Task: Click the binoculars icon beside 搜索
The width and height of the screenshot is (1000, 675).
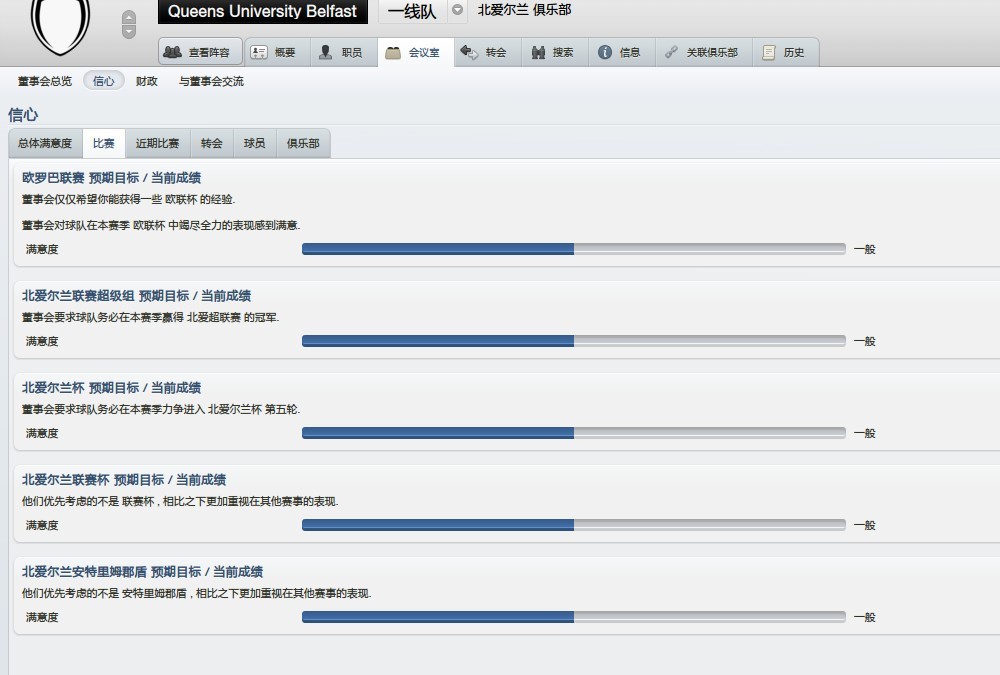Action: (538, 52)
